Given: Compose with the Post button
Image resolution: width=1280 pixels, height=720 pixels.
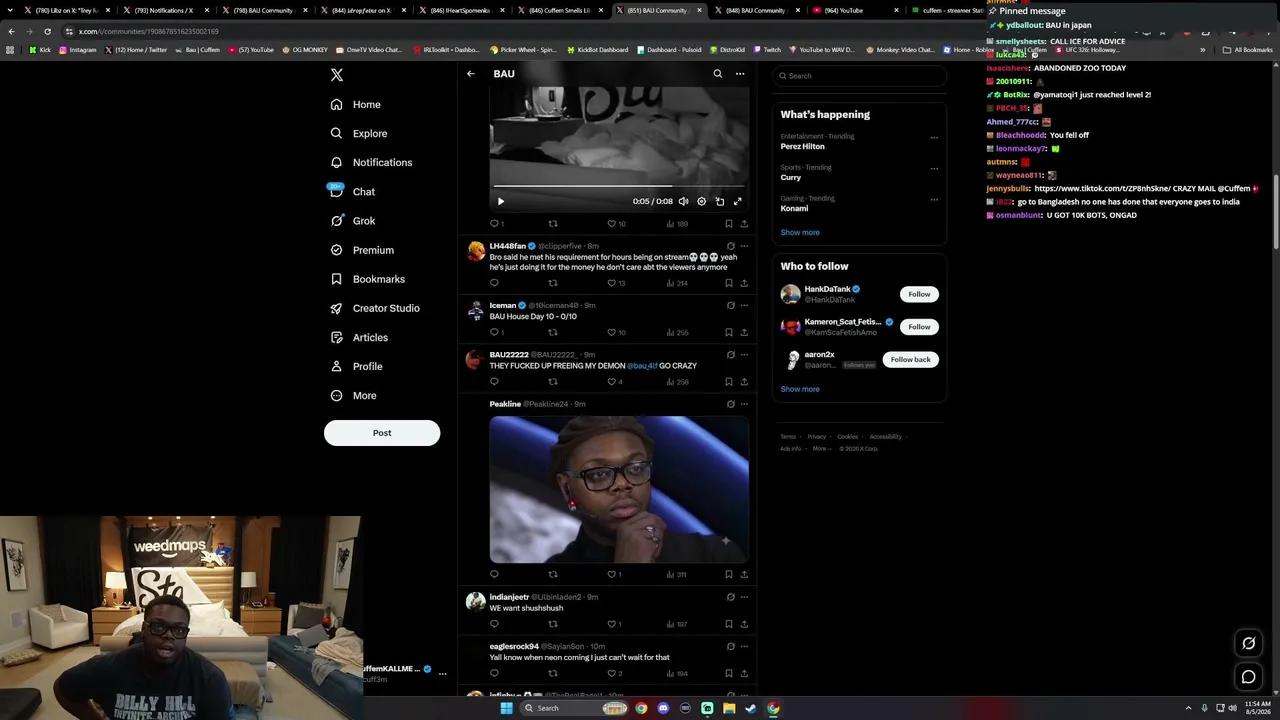Looking at the screenshot, I should click(x=382, y=433).
